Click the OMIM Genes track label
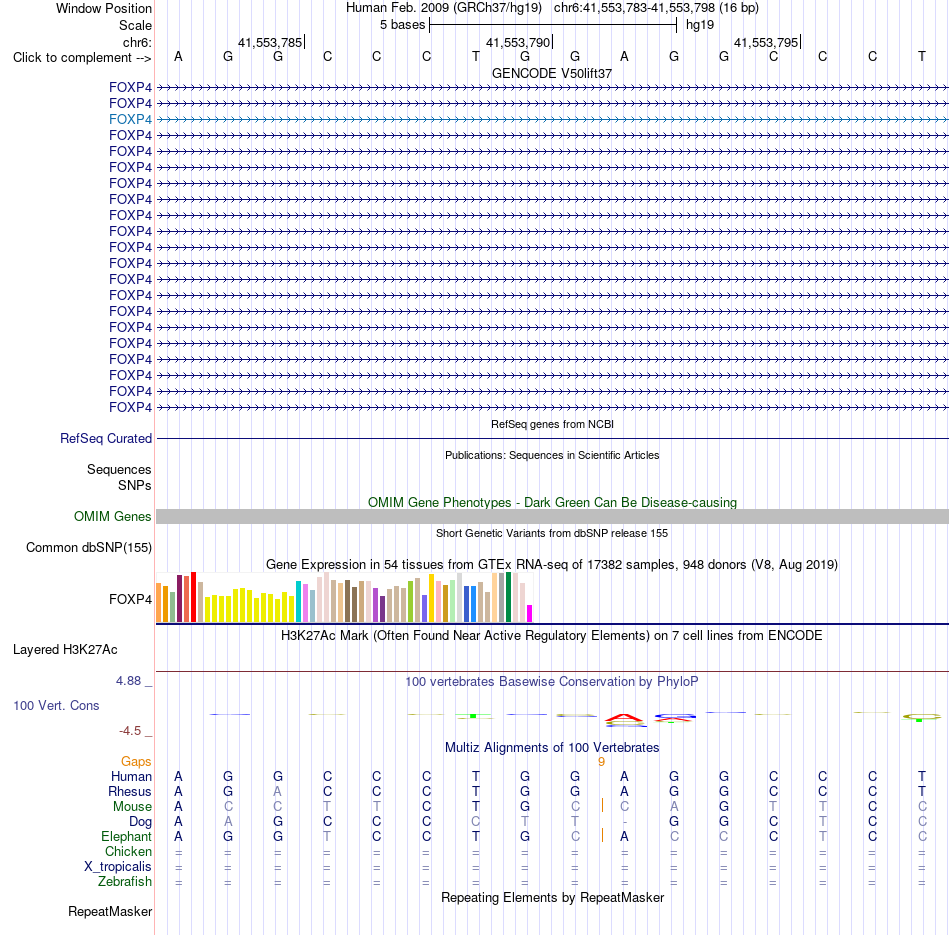 click(113, 516)
